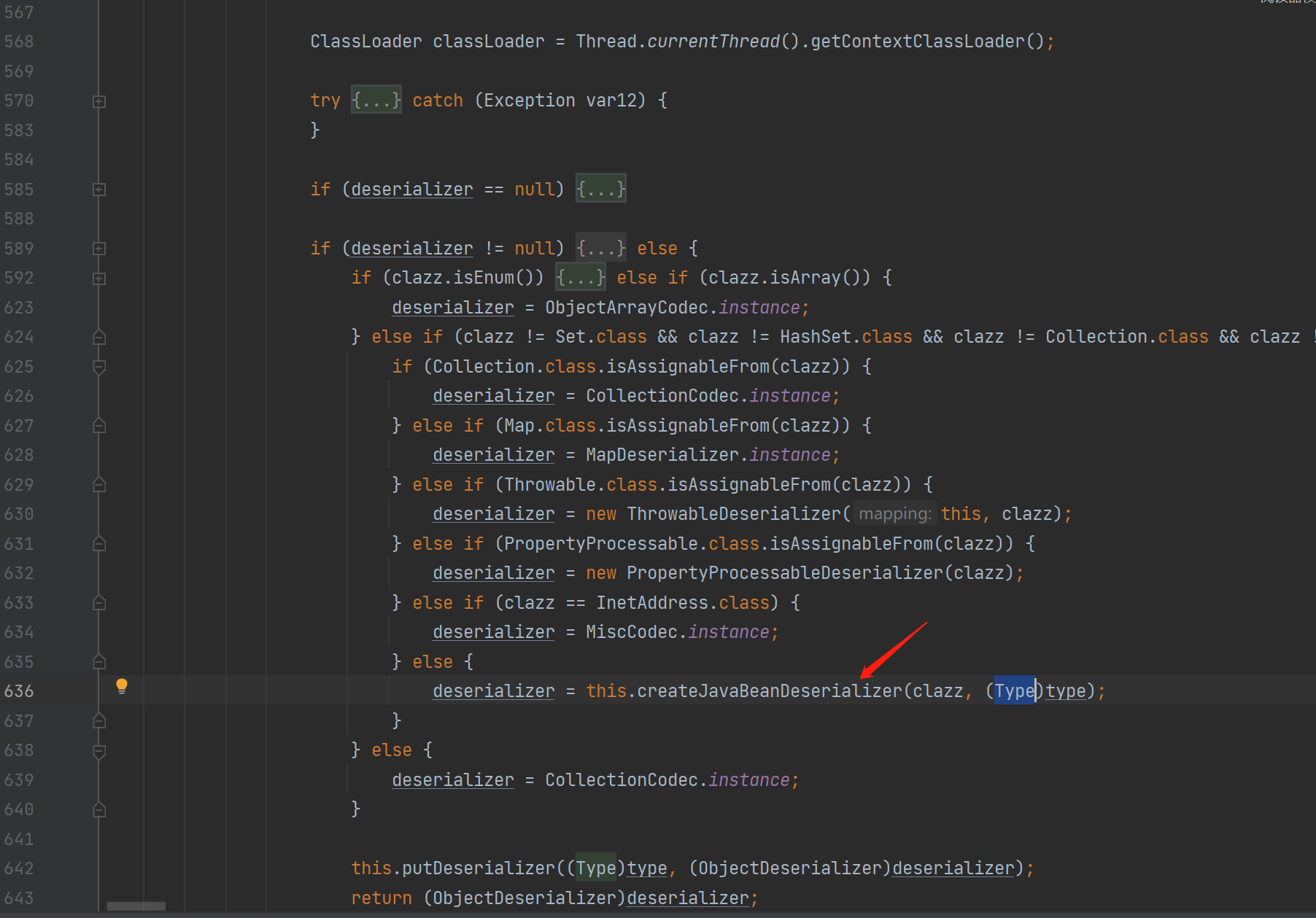Click folded {...} after deserializer != null

(600, 248)
